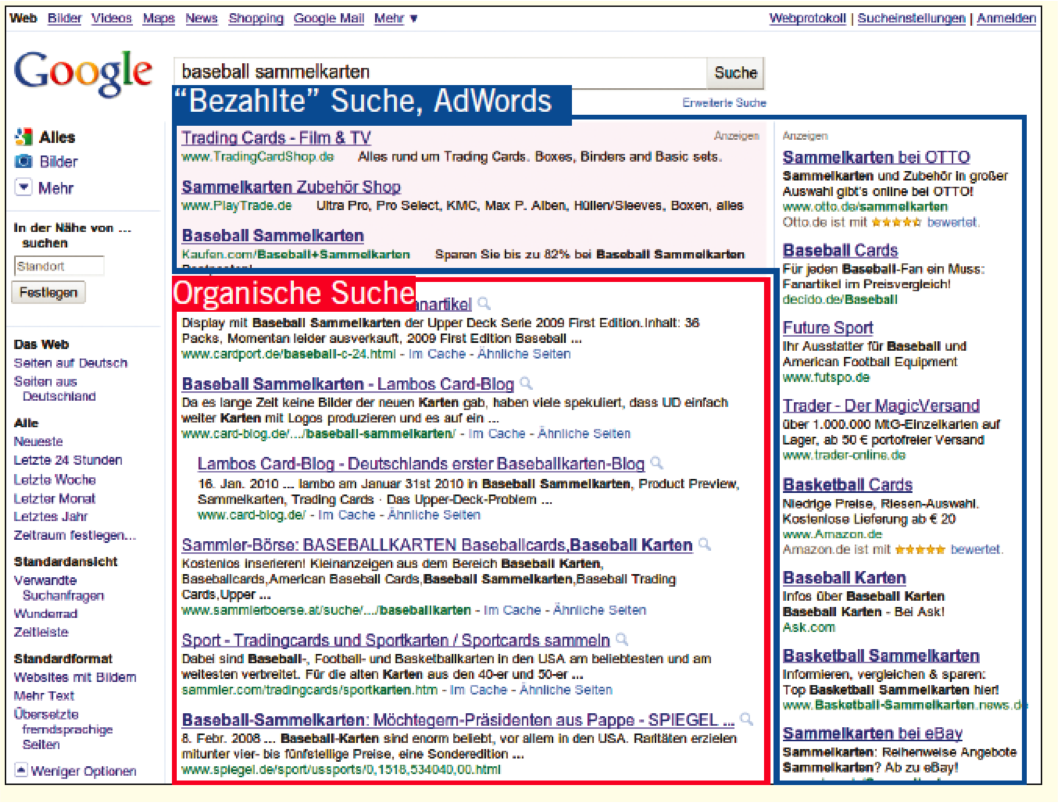
Task: Open Basketball Cards Amazon ad
Action: pyautogui.click(x=847, y=485)
